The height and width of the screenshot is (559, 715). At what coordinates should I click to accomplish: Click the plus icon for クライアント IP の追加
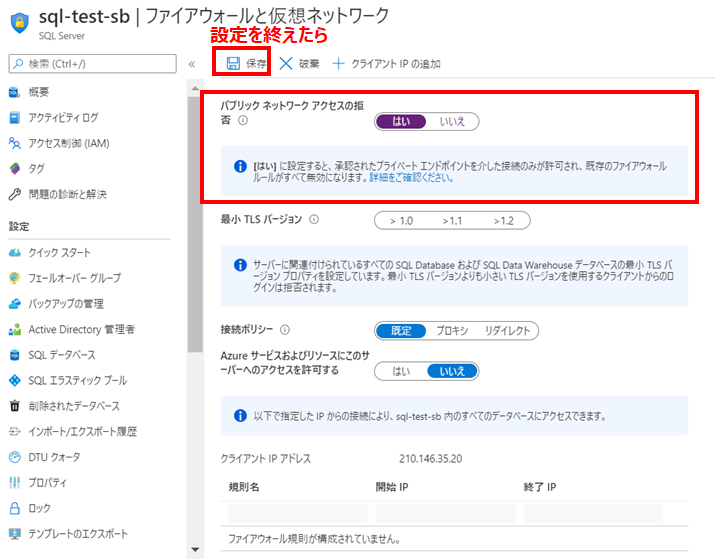(x=338, y=63)
